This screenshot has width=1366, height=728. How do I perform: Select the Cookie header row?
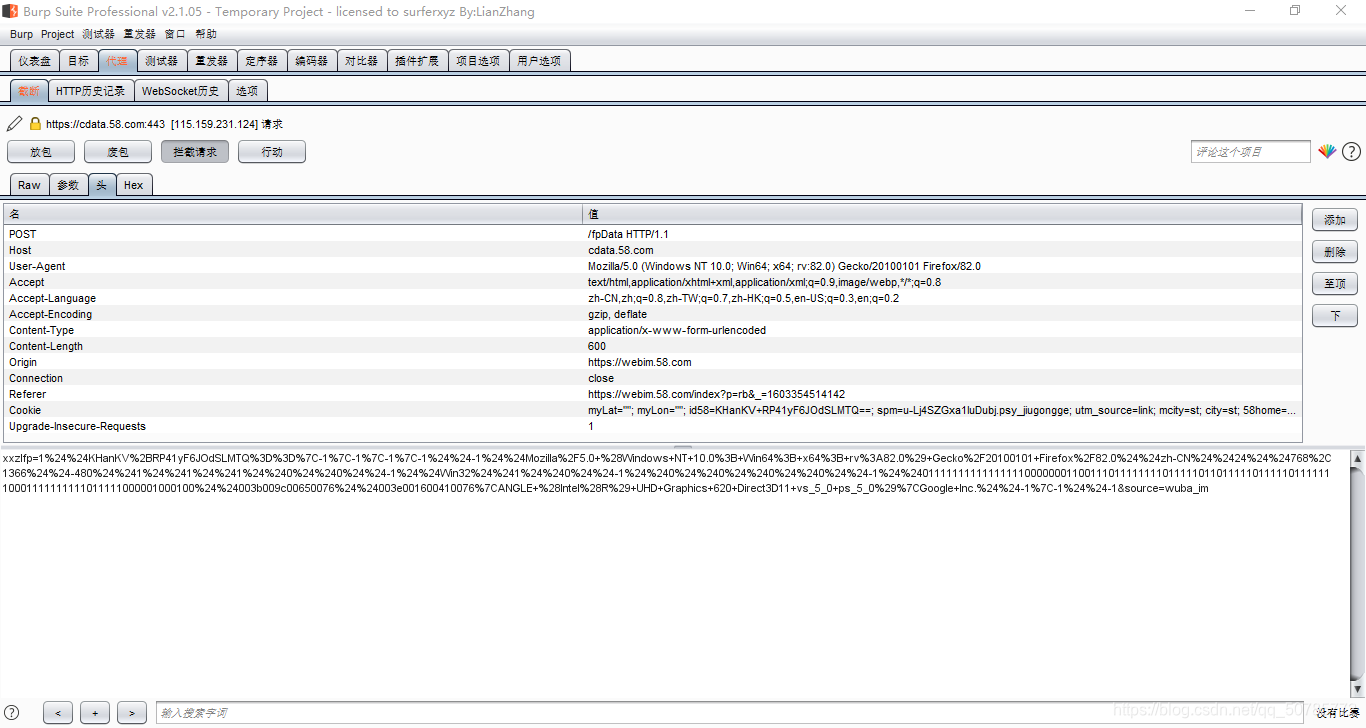pos(653,410)
